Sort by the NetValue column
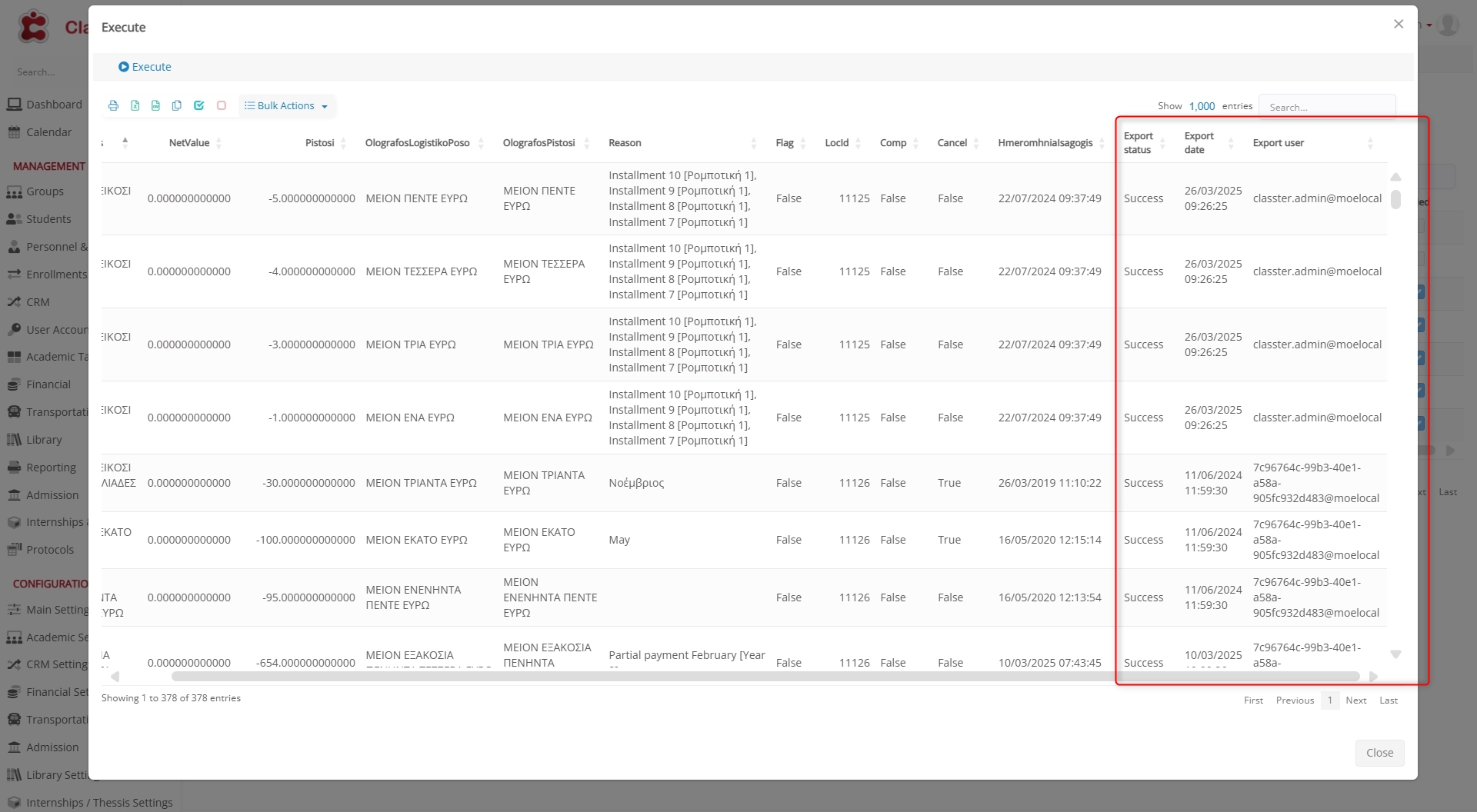 189,143
